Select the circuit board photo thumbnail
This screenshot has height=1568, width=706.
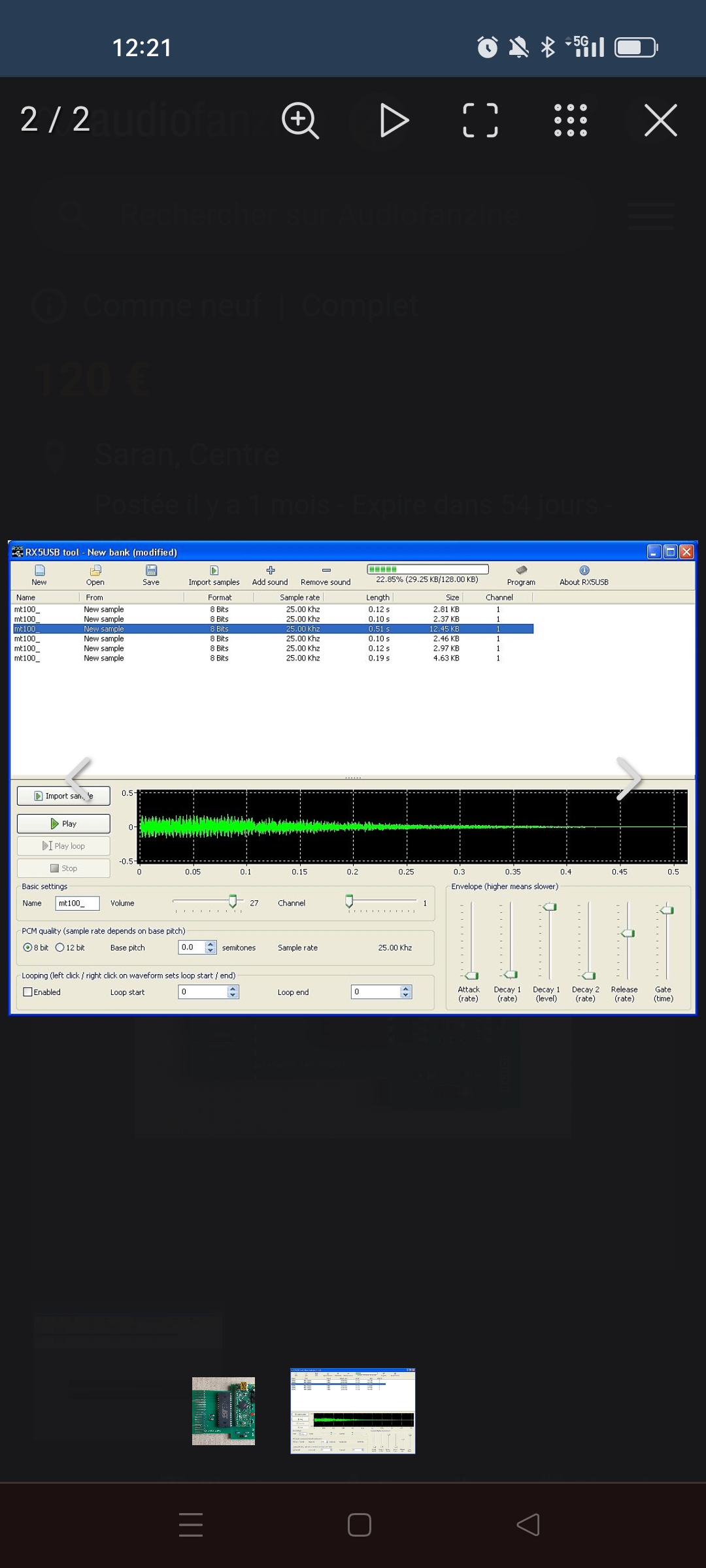(x=224, y=1411)
